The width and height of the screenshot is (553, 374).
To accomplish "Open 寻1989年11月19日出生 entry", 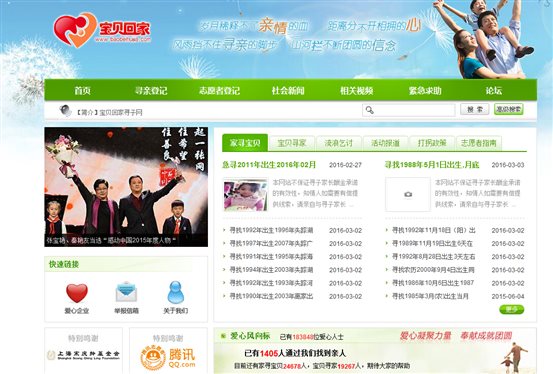I will coord(432,243).
